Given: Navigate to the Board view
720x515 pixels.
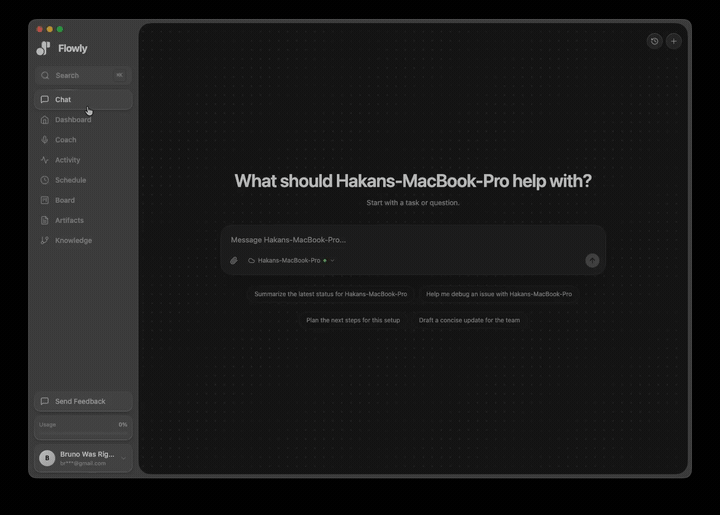Looking at the screenshot, I should point(84,200).
